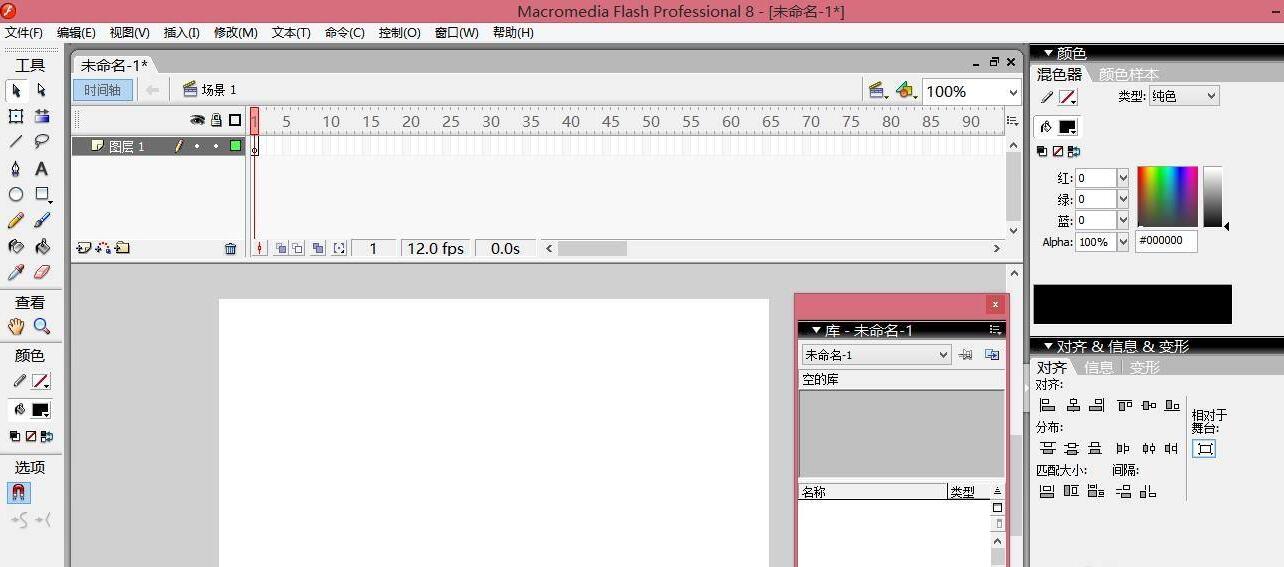Select the Free Transform tool
Image resolution: width=1284 pixels, height=567 pixels.
click(x=16, y=116)
